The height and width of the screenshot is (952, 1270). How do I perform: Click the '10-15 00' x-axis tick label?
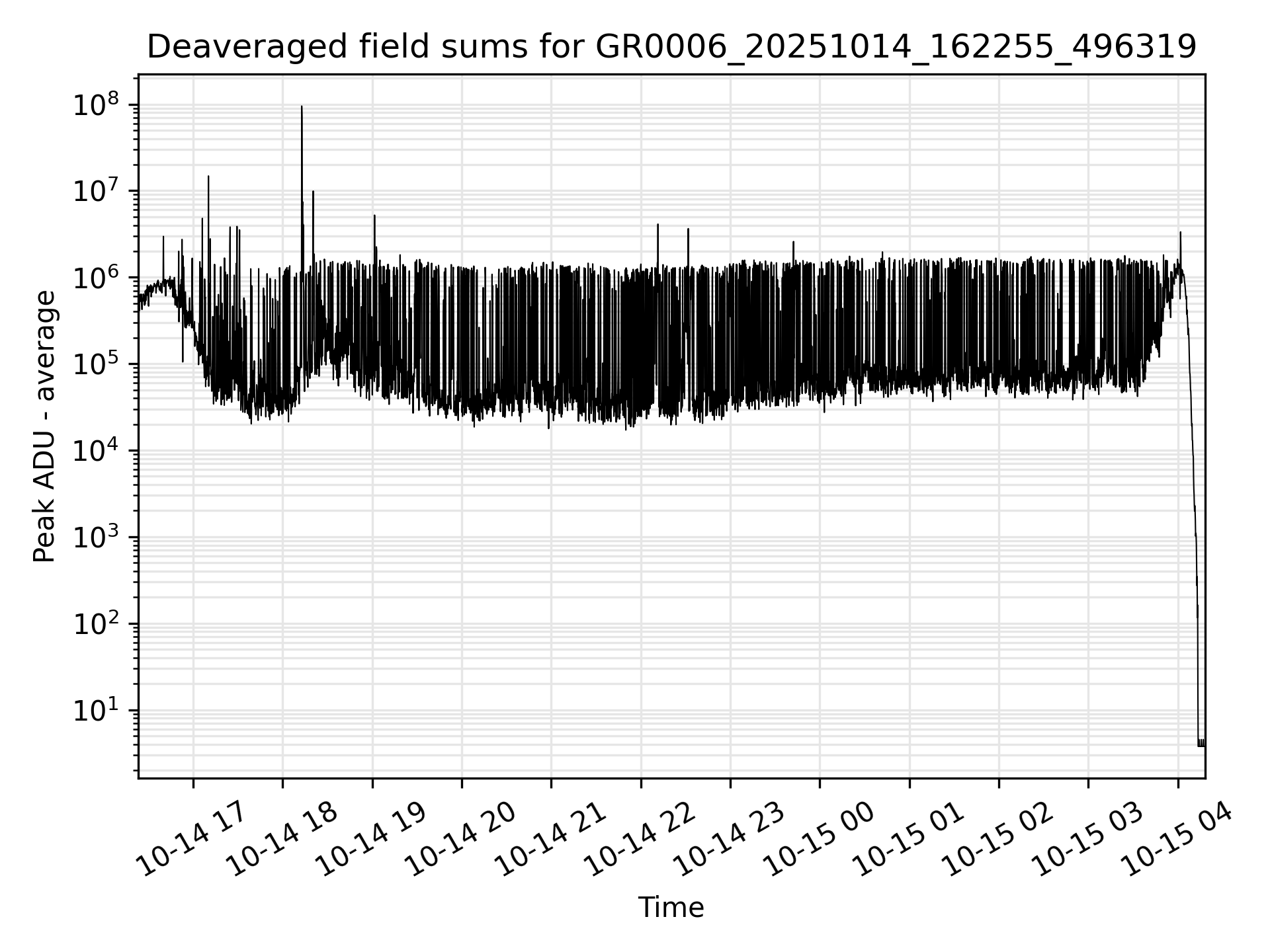coord(819,840)
